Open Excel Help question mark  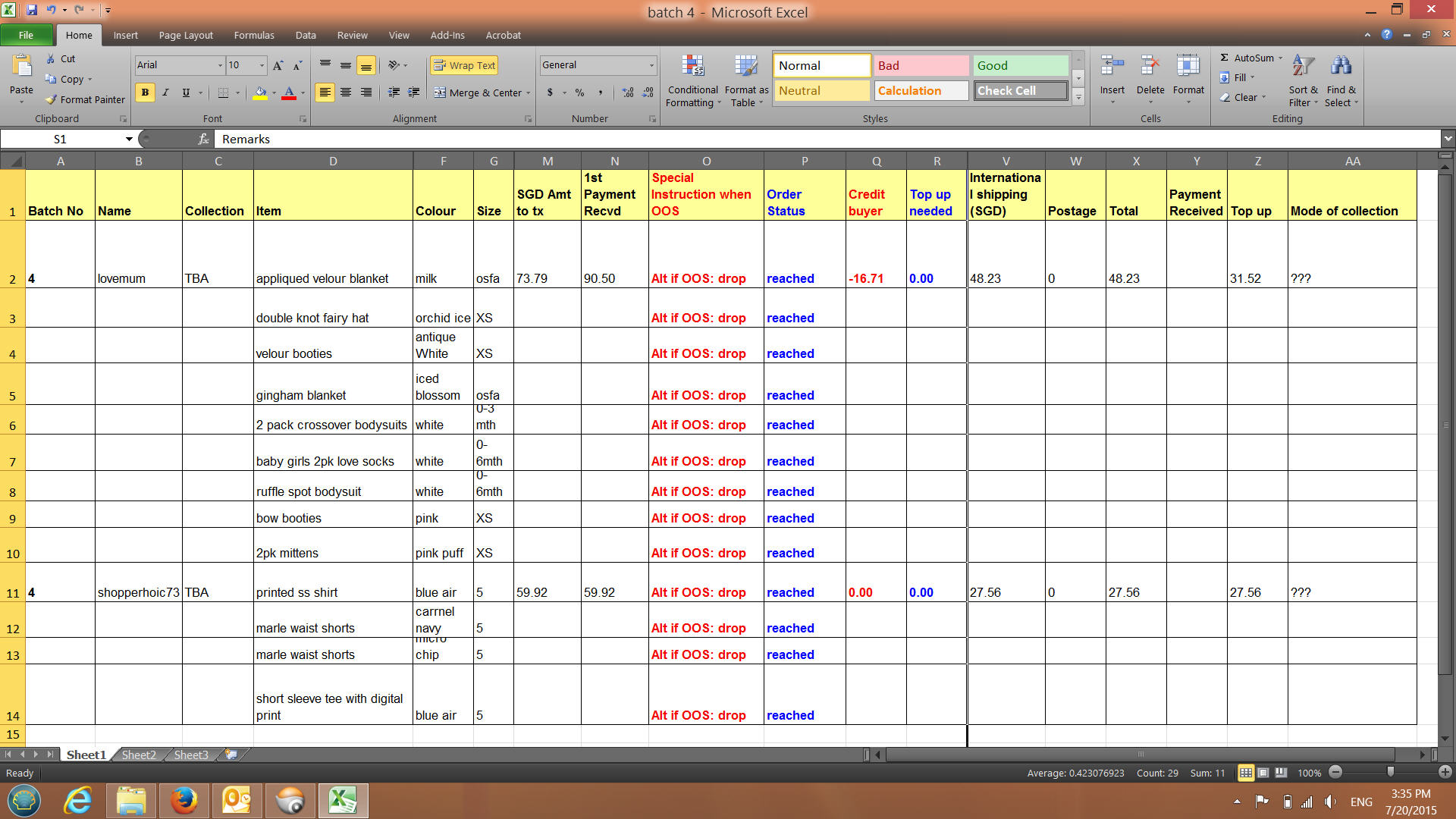coord(1387,35)
